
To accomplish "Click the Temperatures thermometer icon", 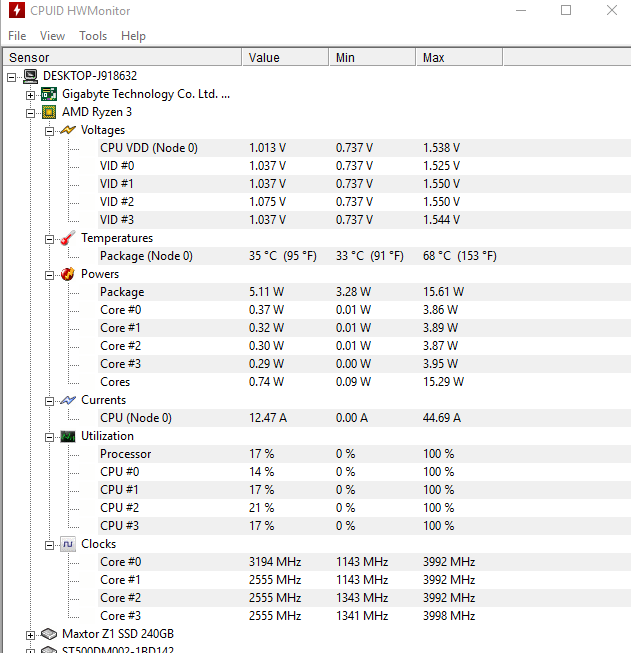I will pyautogui.click(x=68, y=238).
